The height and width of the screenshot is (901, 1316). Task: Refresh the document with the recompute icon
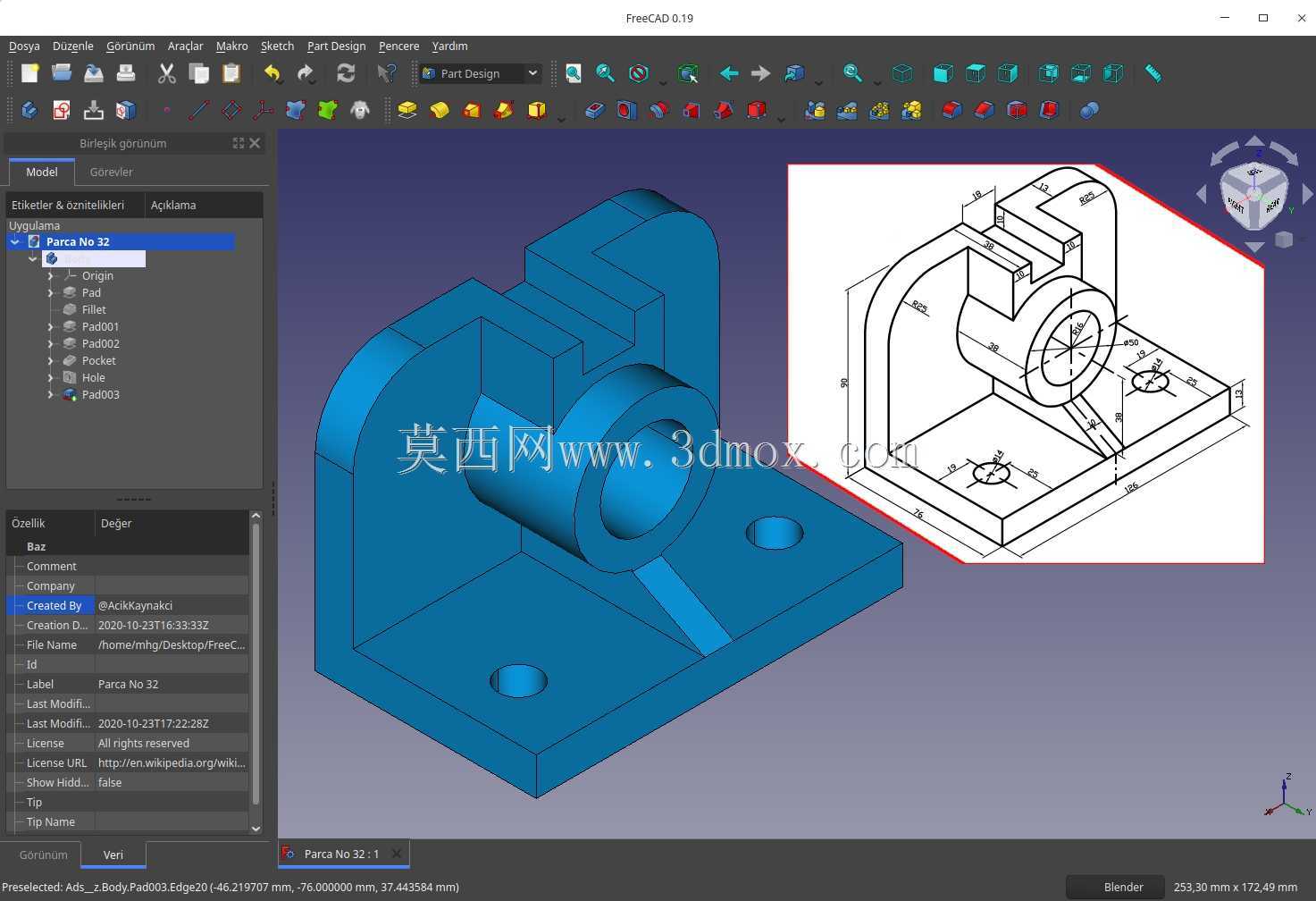pos(346,73)
